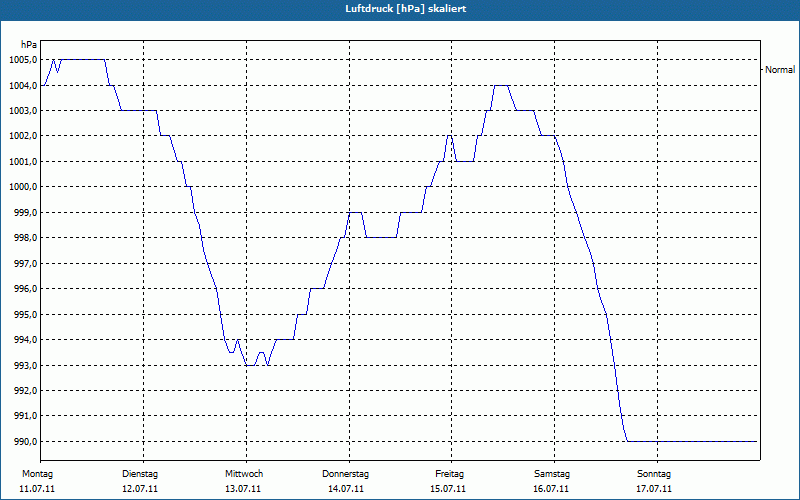Image resolution: width=800 pixels, height=500 pixels.
Task: Click the date 11.07.11
Action: pyautogui.click(x=37, y=489)
